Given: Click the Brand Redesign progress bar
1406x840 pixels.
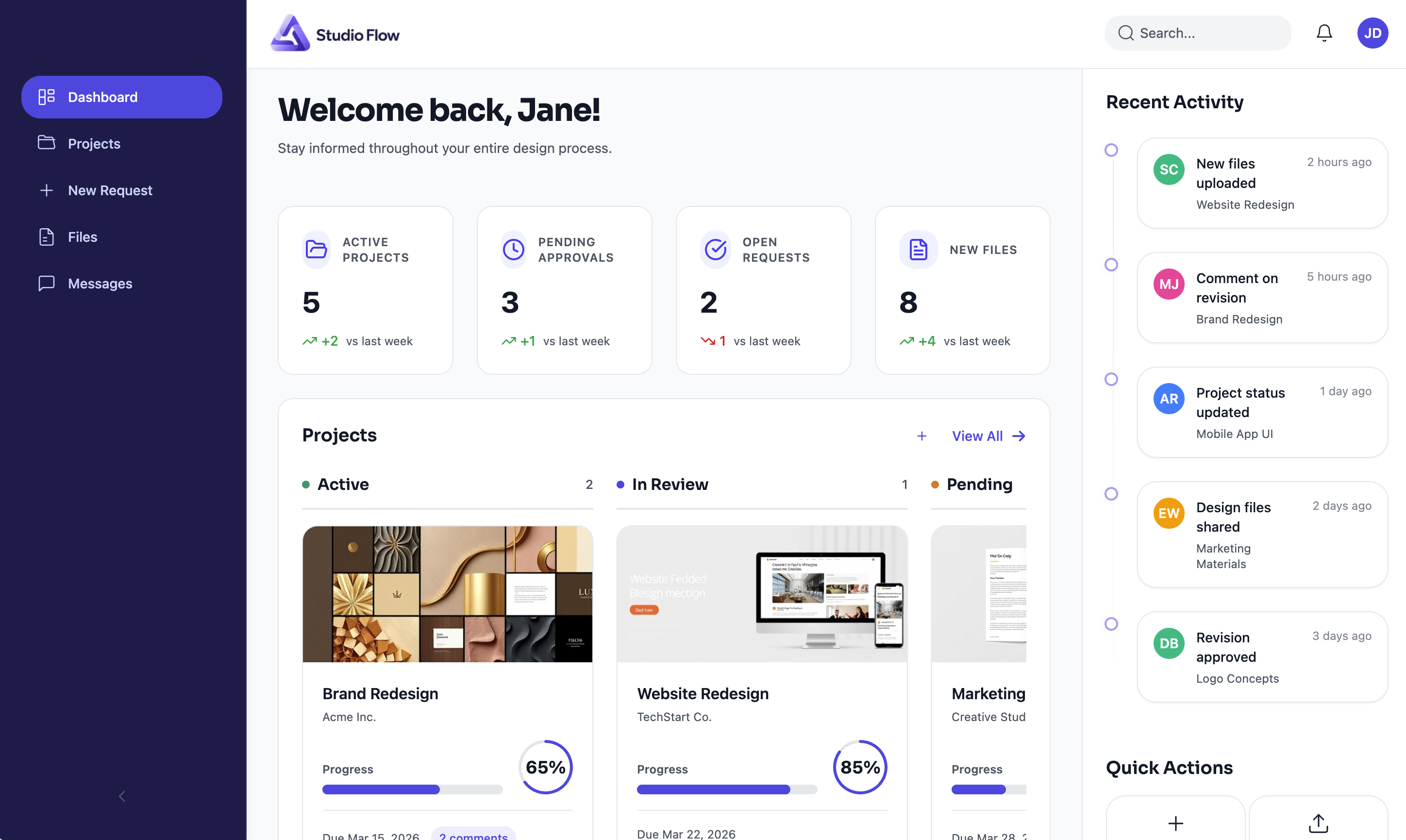Looking at the screenshot, I should [x=413, y=789].
